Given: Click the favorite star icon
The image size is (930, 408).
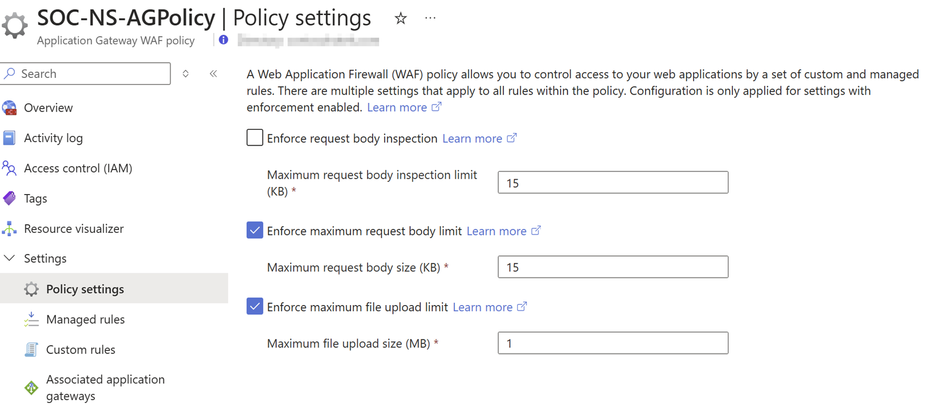Looking at the screenshot, I should [x=401, y=19].
